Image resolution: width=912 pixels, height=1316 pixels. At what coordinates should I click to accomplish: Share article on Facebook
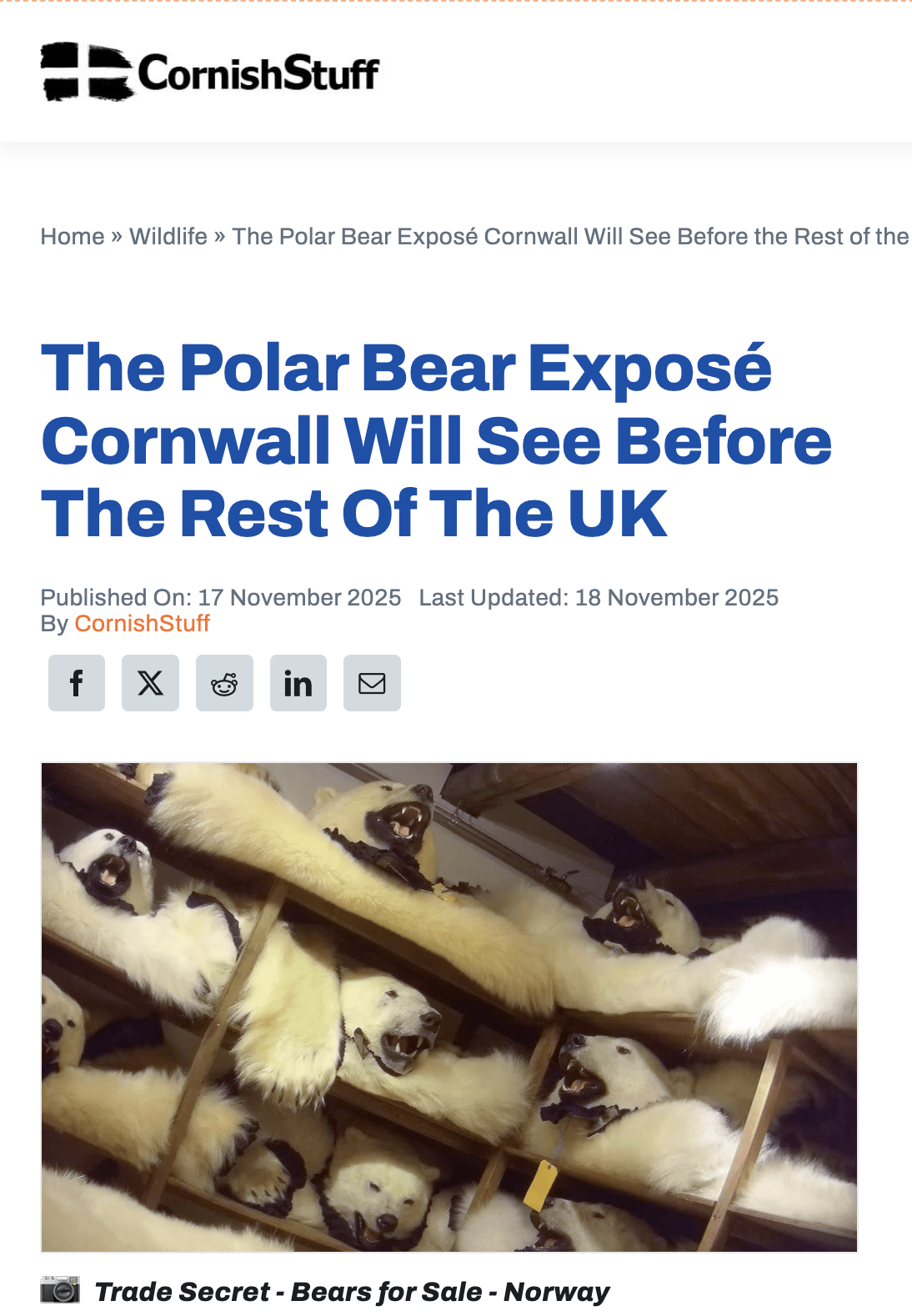(x=77, y=683)
